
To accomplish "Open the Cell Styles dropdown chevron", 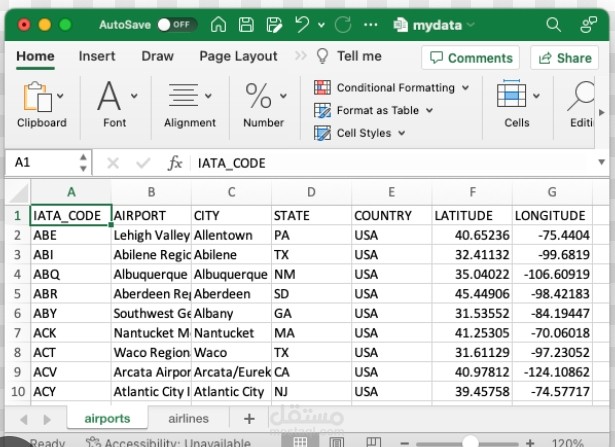I will 402,133.
